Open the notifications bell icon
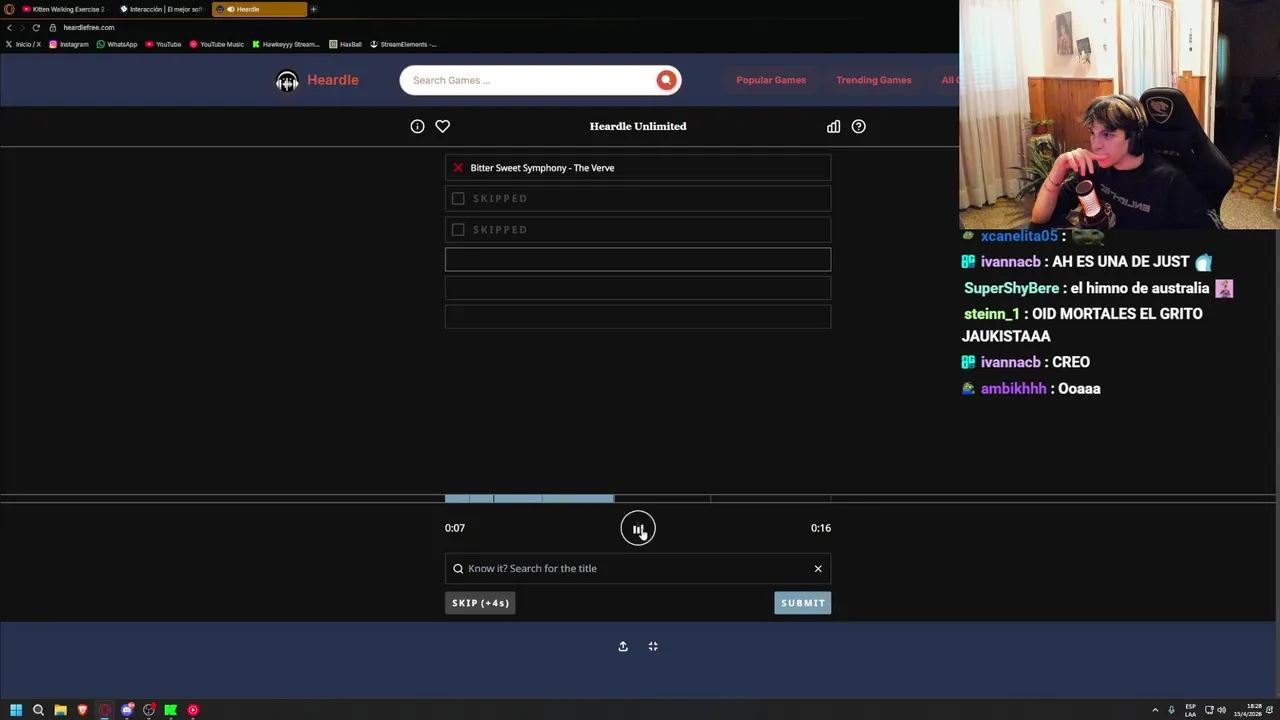 click(x=1270, y=710)
